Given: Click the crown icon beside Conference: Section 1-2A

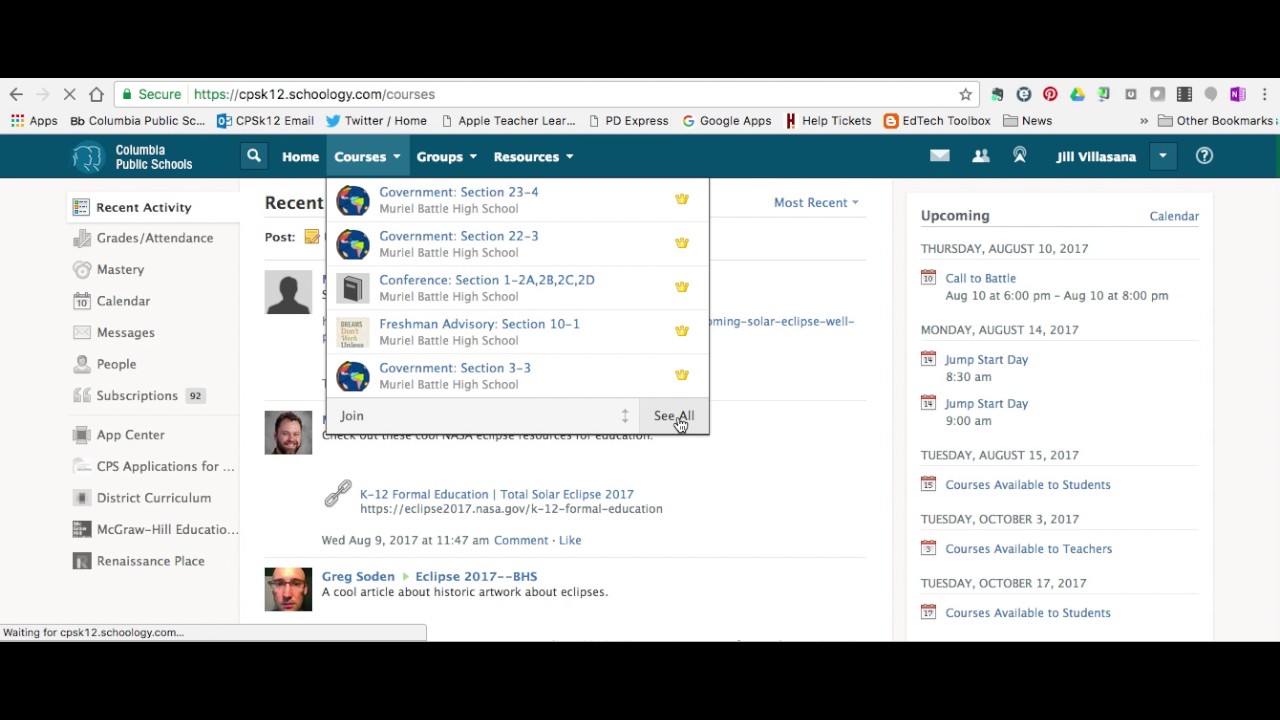Looking at the screenshot, I should [682, 287].
